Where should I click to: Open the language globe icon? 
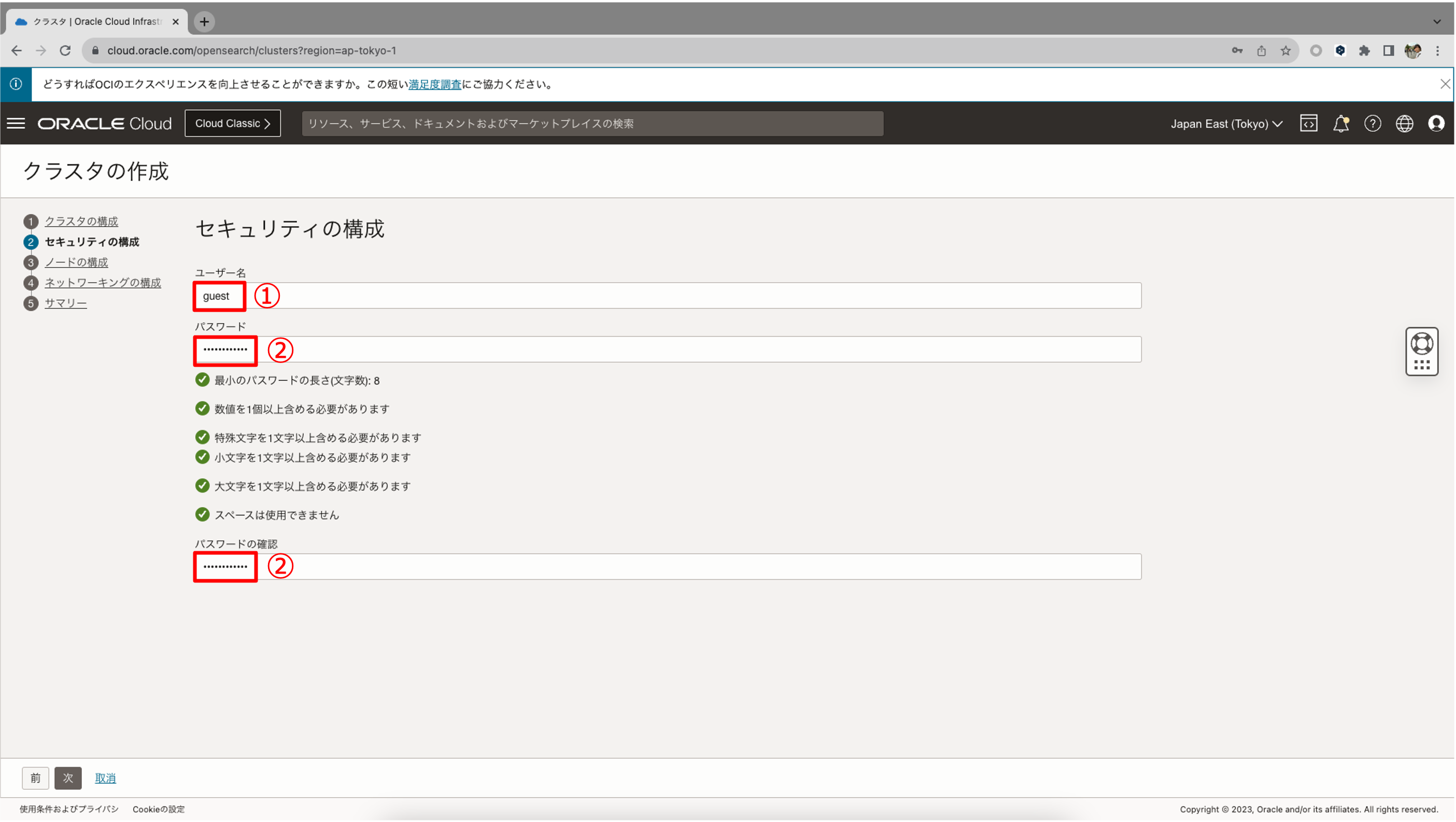(x=1405, y=123)
